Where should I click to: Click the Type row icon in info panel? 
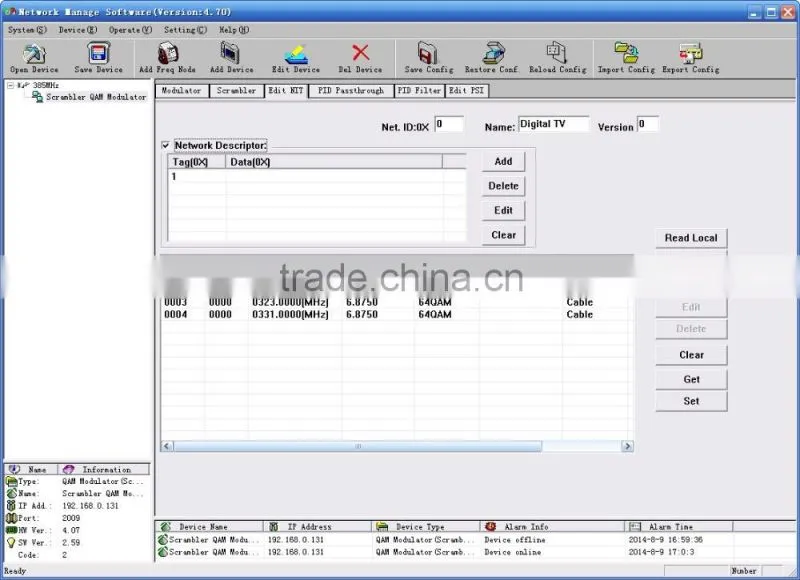tap(11, 481)
